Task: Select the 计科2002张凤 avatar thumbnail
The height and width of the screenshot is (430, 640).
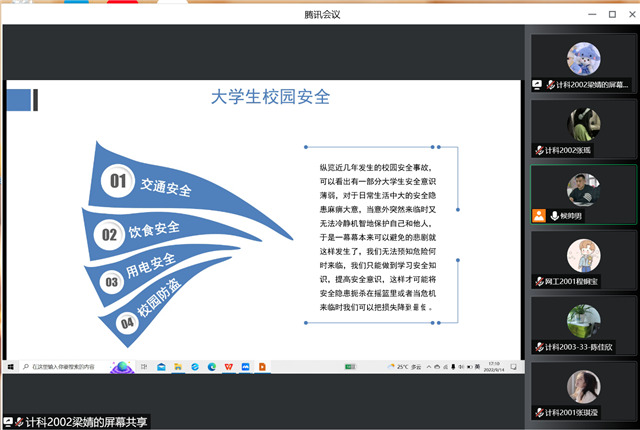Action: (584, 124)
